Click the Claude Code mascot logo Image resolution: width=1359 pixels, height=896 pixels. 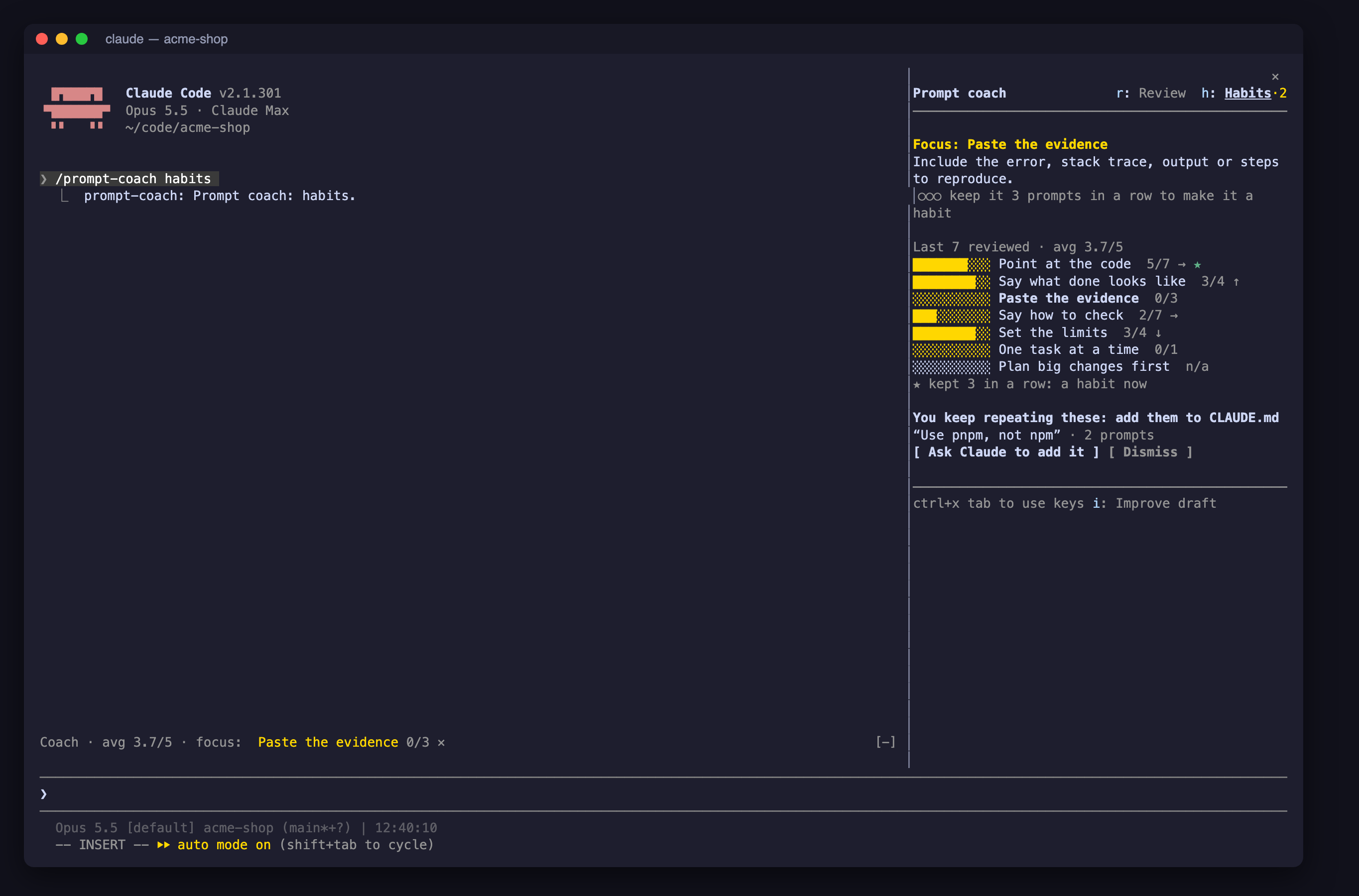point(77,109)
